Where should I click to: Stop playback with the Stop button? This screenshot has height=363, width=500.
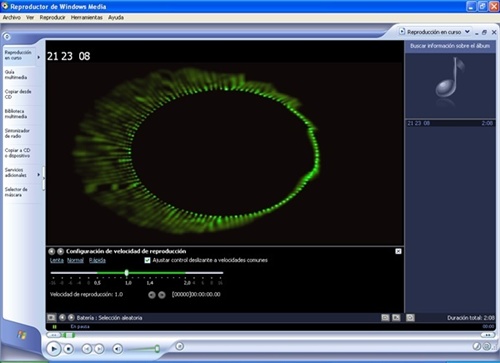click(69, 349)
